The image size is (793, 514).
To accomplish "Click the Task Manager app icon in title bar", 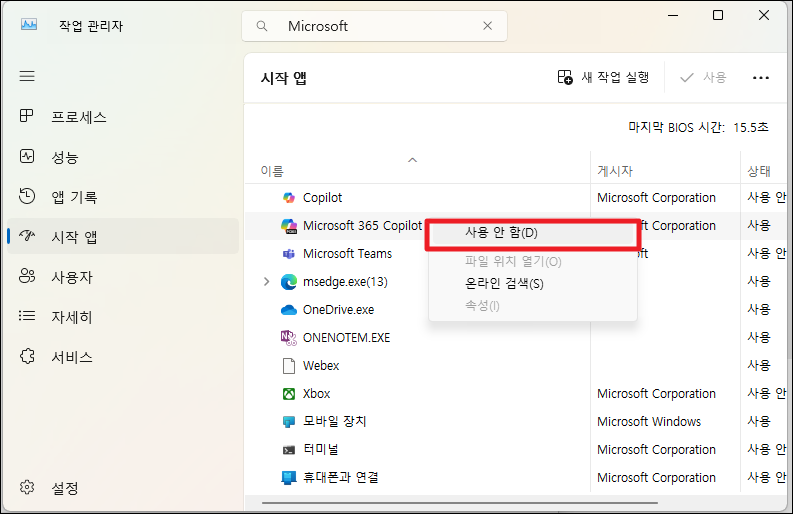I will (29, 24).
